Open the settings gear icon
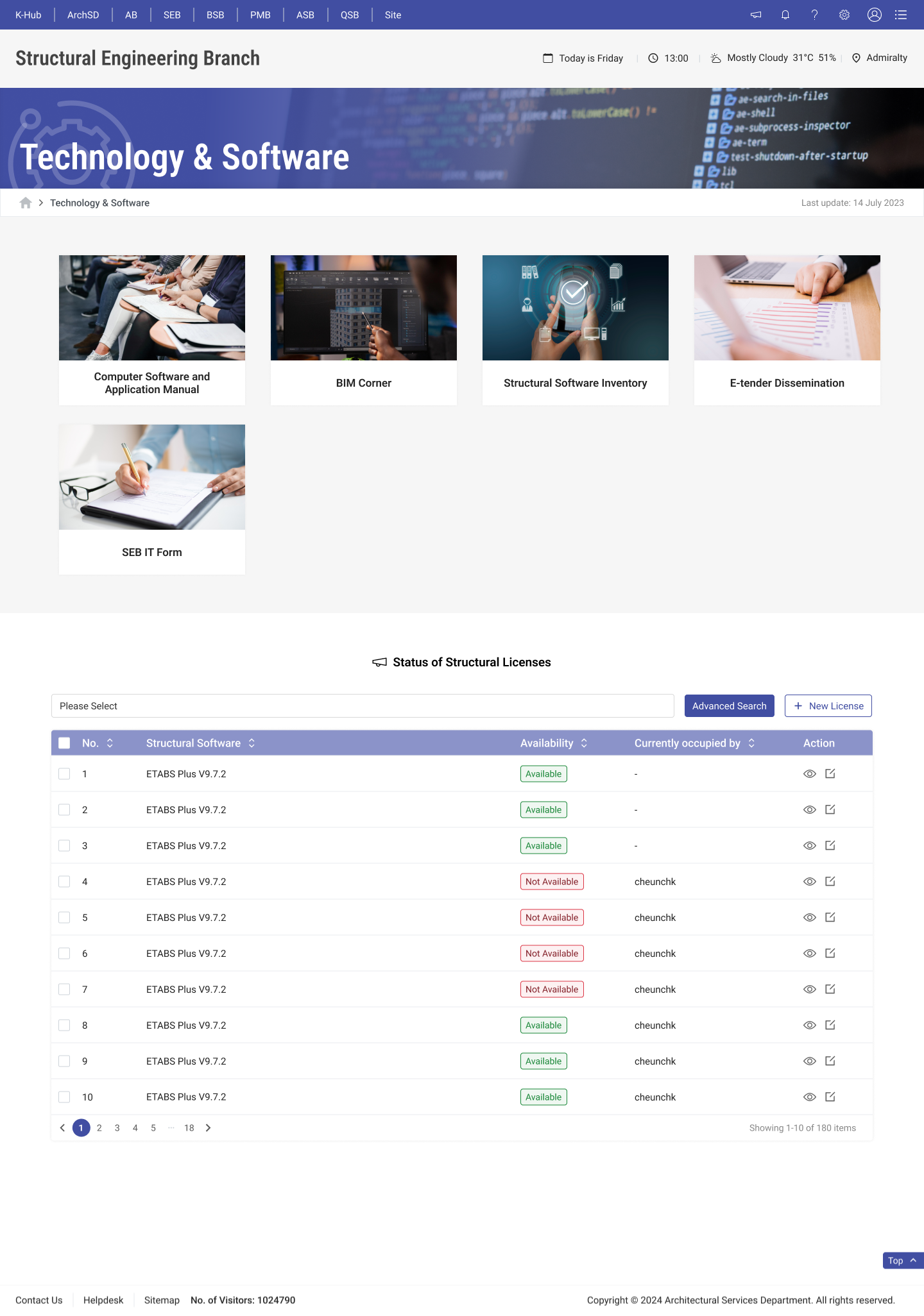This screenshot has width=924, height=1316. pos(844,15)
